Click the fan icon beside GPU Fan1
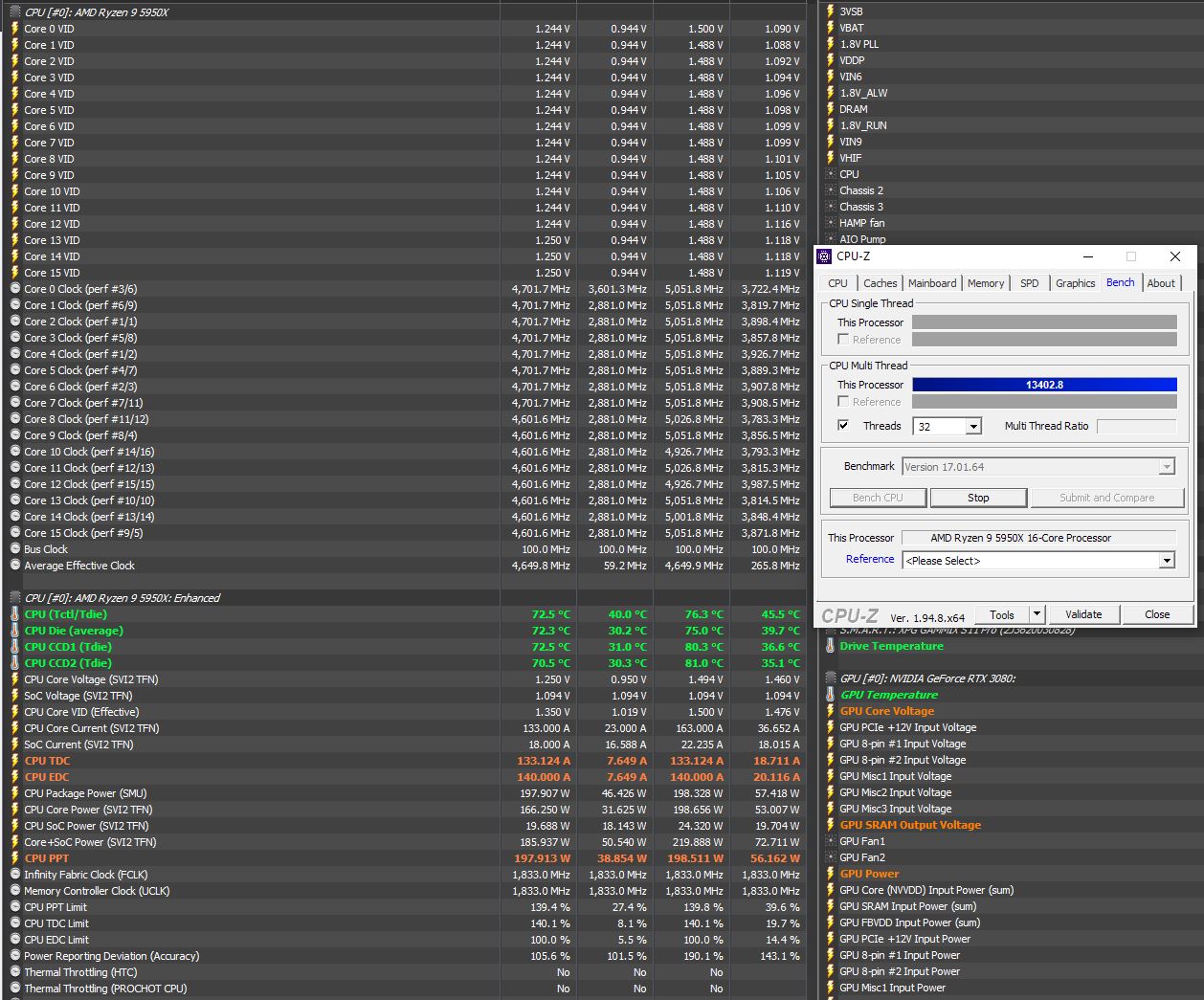The image size is (1204, 1000). pos(830,841)
